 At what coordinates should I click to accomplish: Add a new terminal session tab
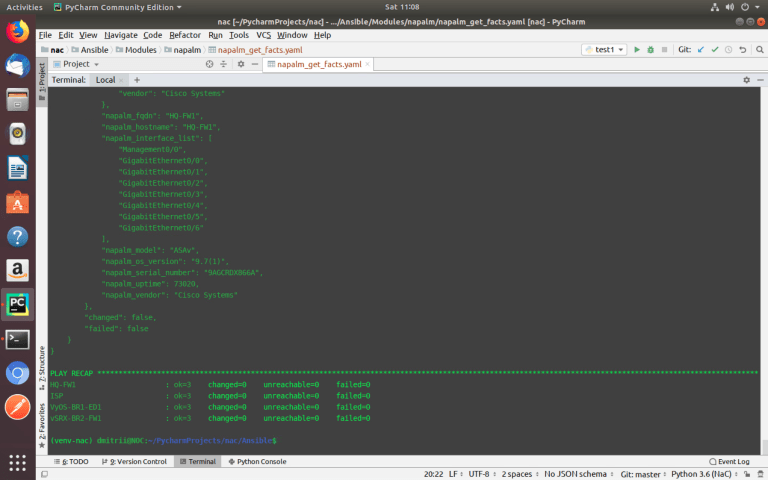pos(137,80)
